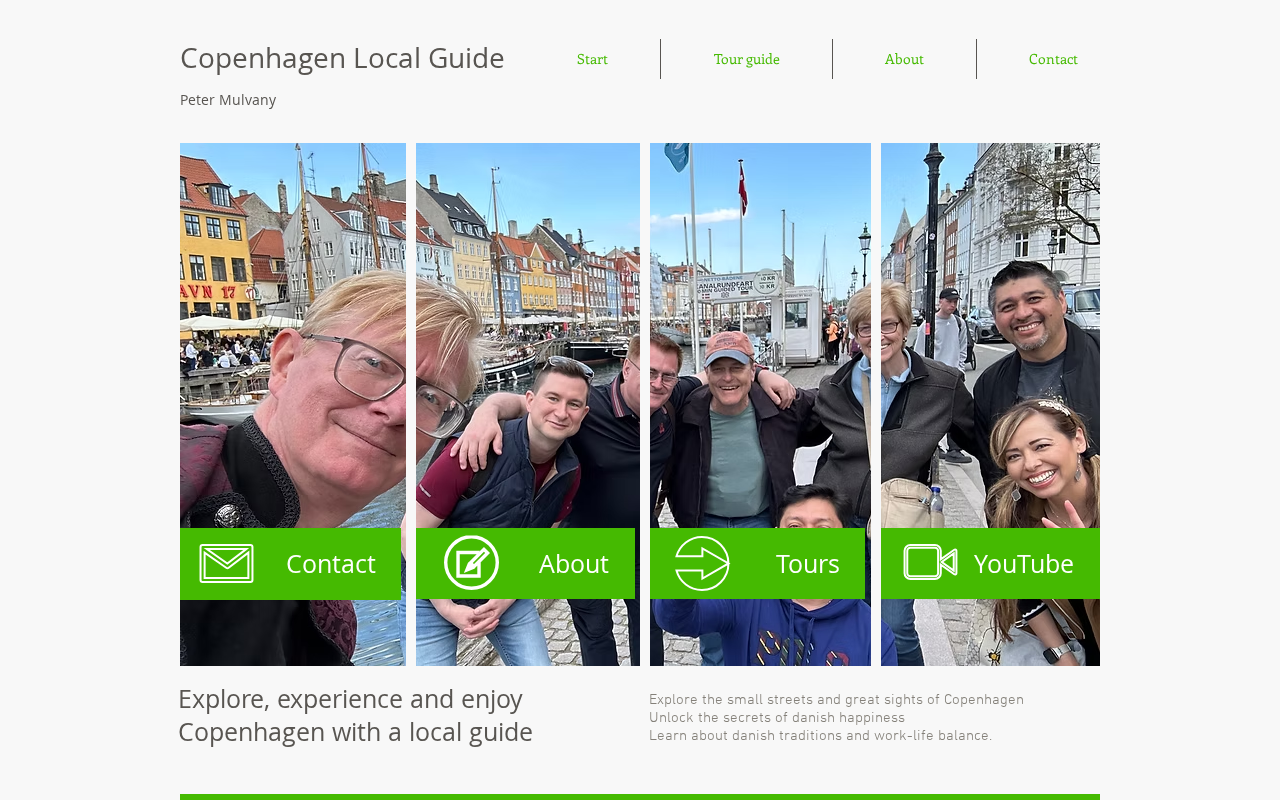Click the pencil-edit icon on About tile

point(471,563)
